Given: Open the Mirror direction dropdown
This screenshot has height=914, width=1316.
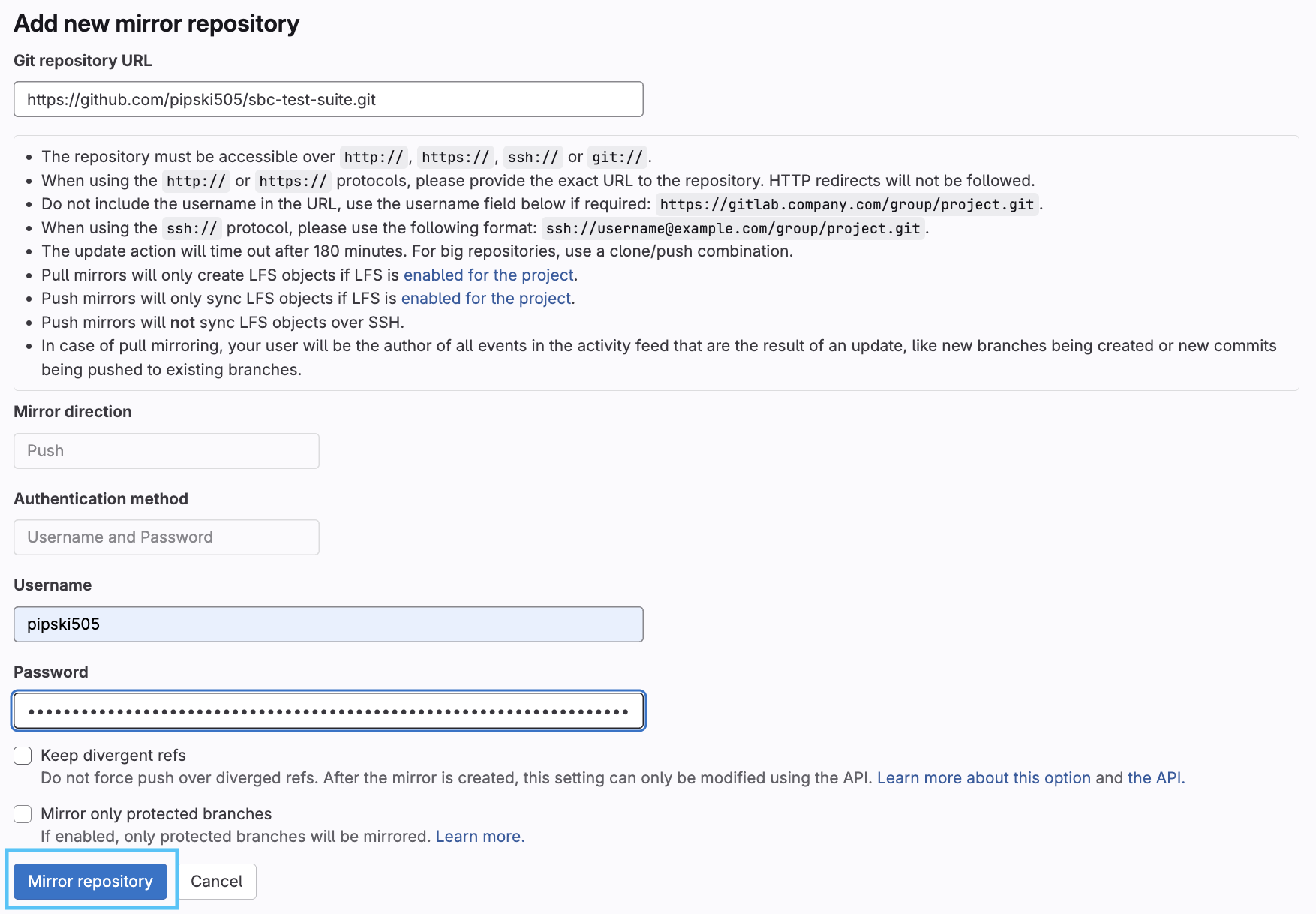Looking at the screenshot, I should (x=167, y=451).
